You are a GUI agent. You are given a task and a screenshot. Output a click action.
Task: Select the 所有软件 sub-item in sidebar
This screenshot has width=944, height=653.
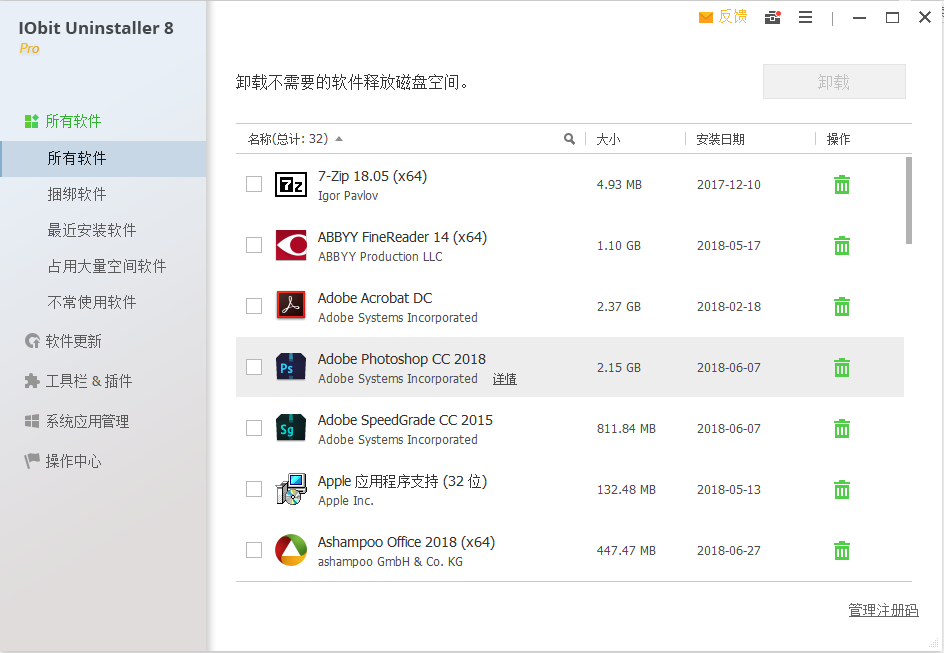[104, 159]
